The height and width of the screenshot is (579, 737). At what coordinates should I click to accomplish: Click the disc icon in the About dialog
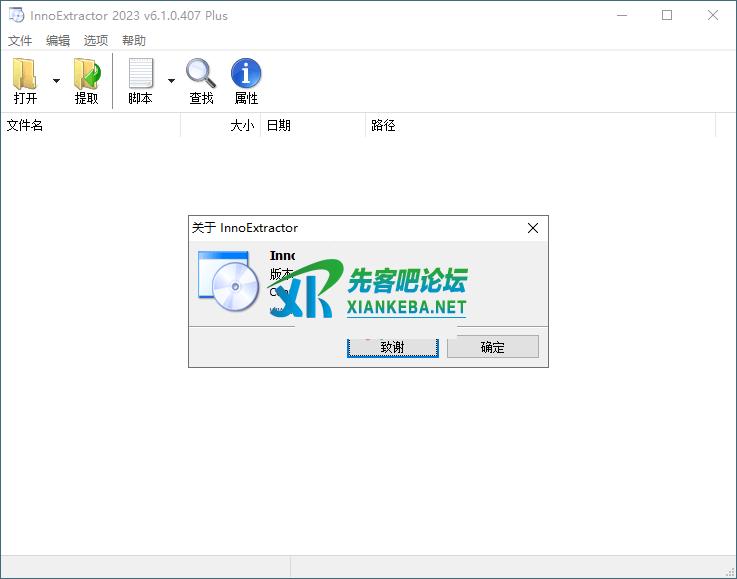(x=228, y=281)
